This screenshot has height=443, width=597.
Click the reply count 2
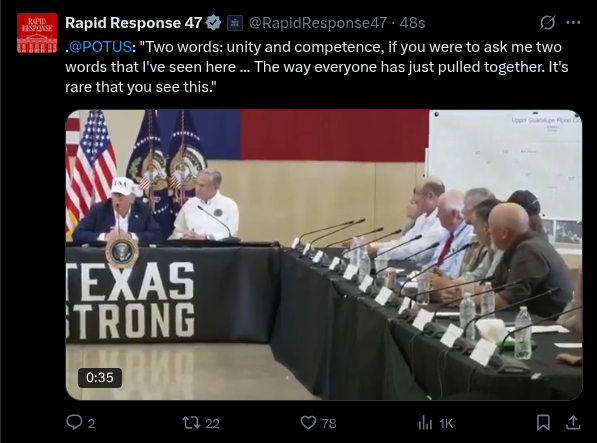pyautogui.click(x=91, y=423)
